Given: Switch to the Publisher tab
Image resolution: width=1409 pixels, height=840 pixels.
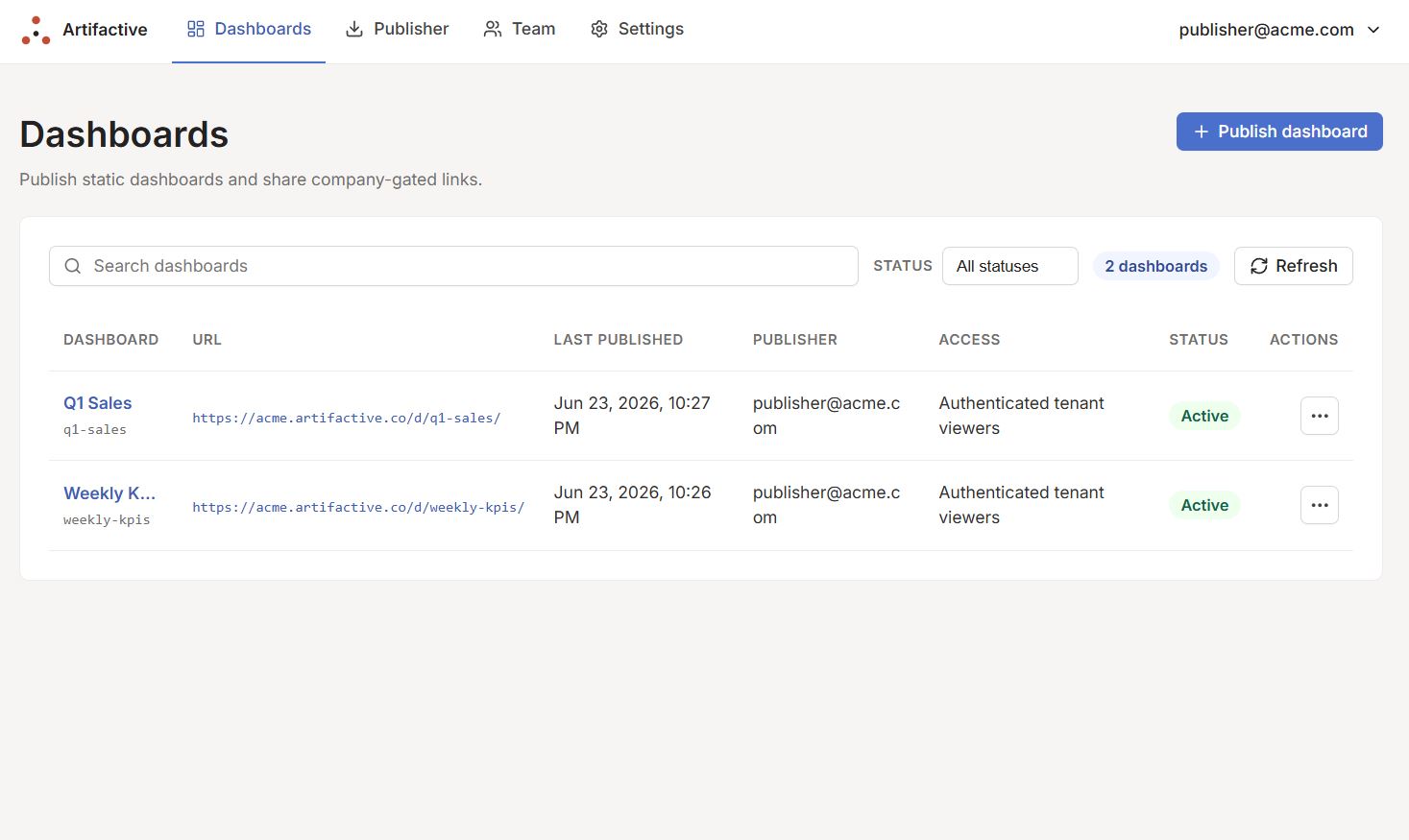Looking at the screenshot, I should pyautogui.click(x=397, y=30).
